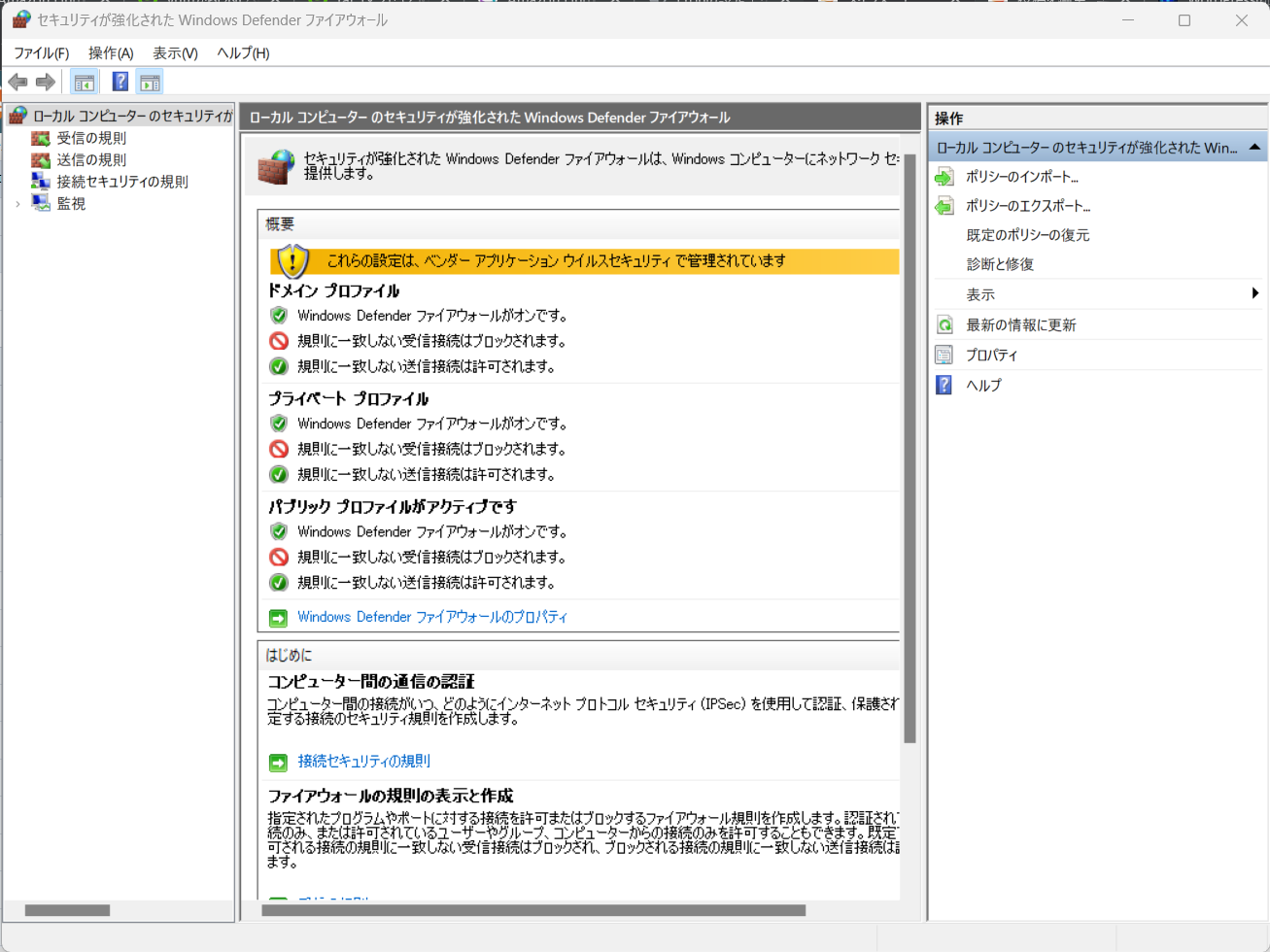Click the ポリシーのエクスポート icon
Screen dimensions: 1270x952
(x=944, y=206)
